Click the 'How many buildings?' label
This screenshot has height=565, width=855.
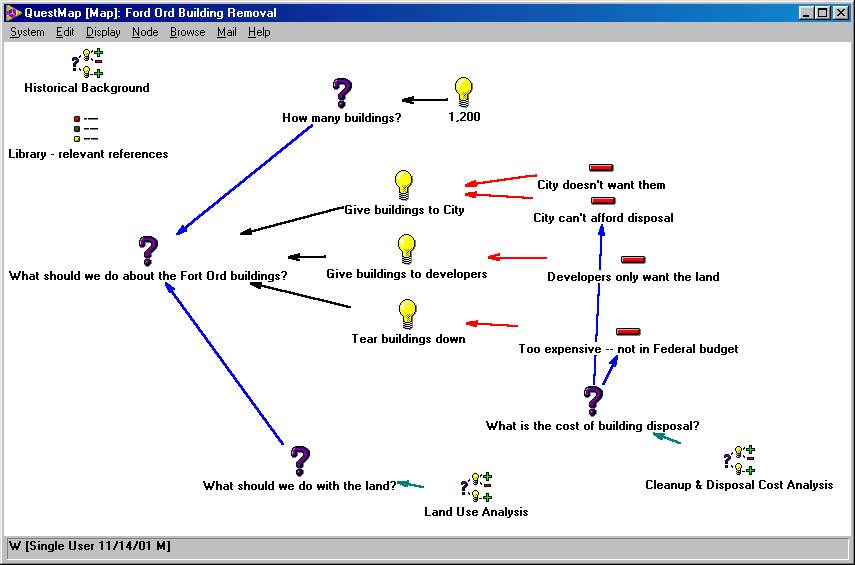tap(342, 117)
